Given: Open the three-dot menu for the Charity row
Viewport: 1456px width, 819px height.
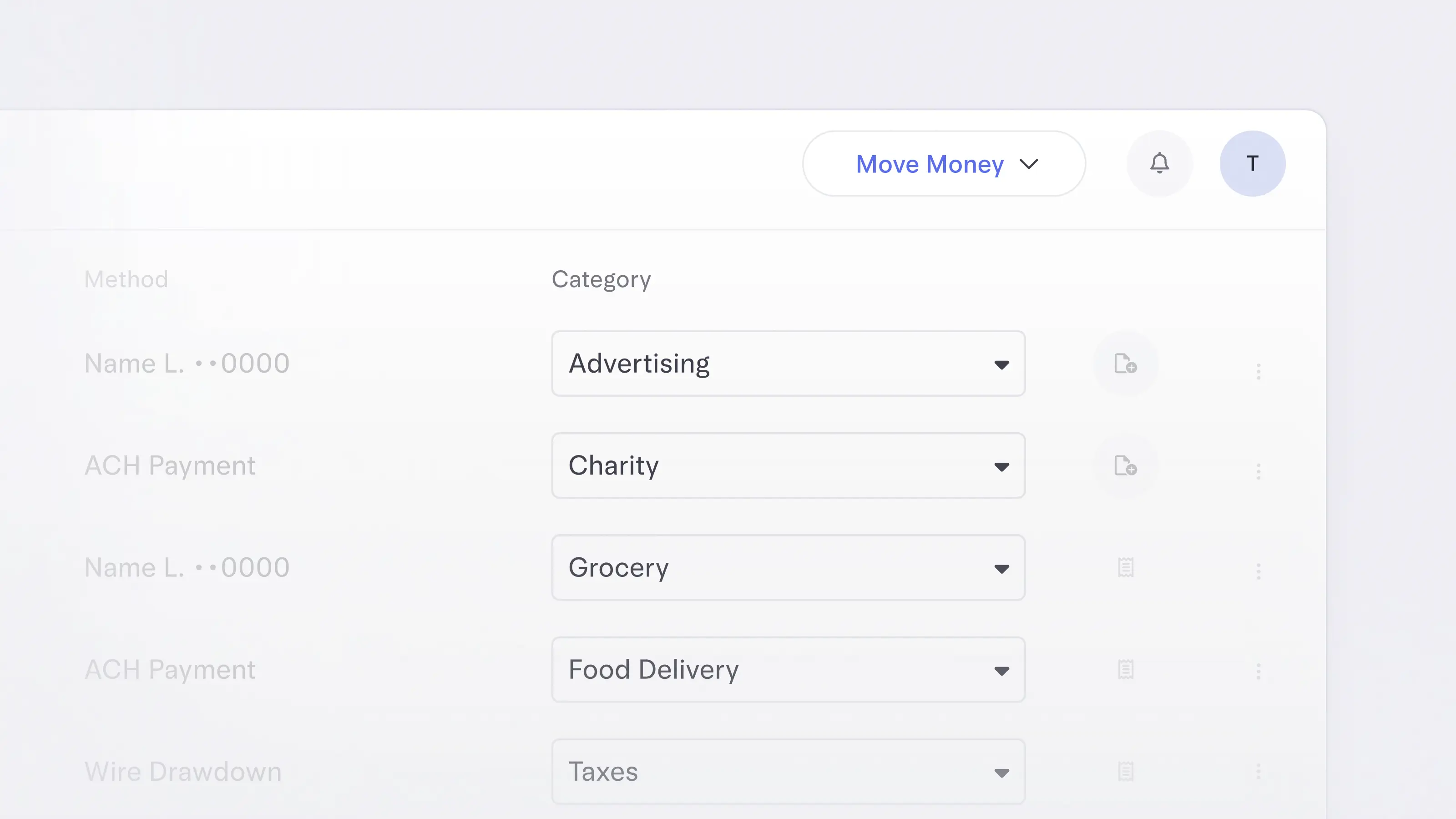Looking at the screenshot, I should tap(1259, 471).
